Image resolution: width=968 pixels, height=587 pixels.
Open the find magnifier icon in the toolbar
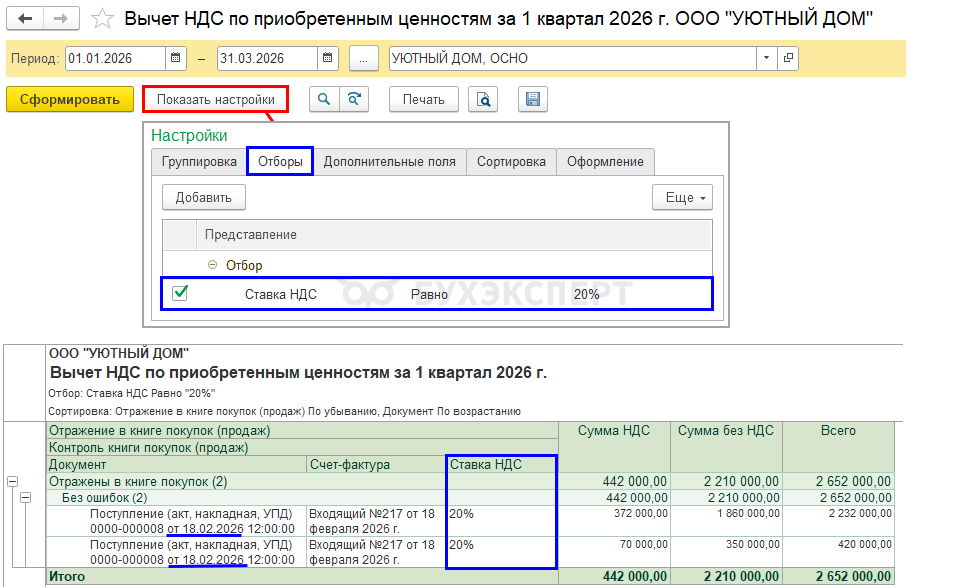[x=324, y=99]
